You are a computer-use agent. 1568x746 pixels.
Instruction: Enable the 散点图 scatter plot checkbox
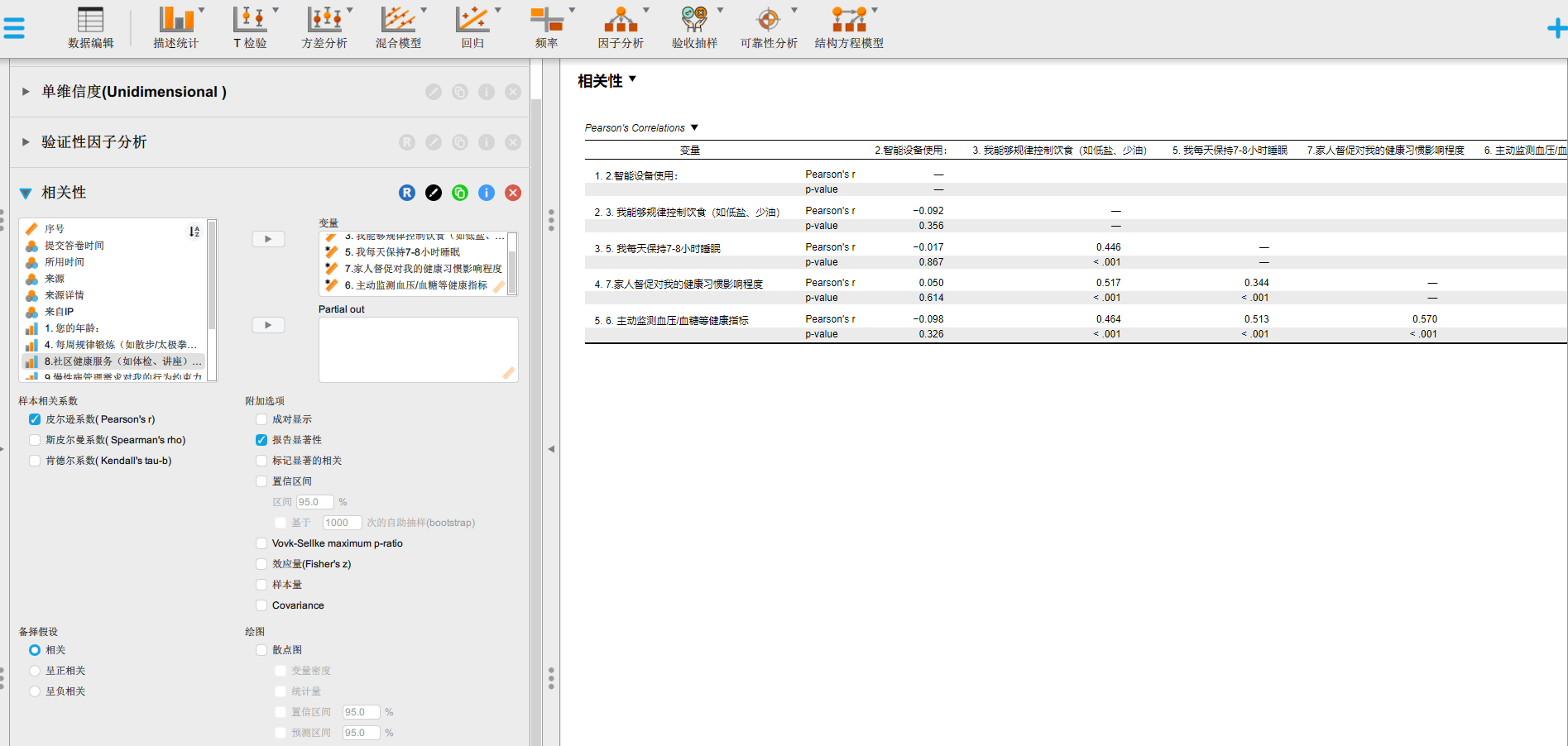point(261,650)
